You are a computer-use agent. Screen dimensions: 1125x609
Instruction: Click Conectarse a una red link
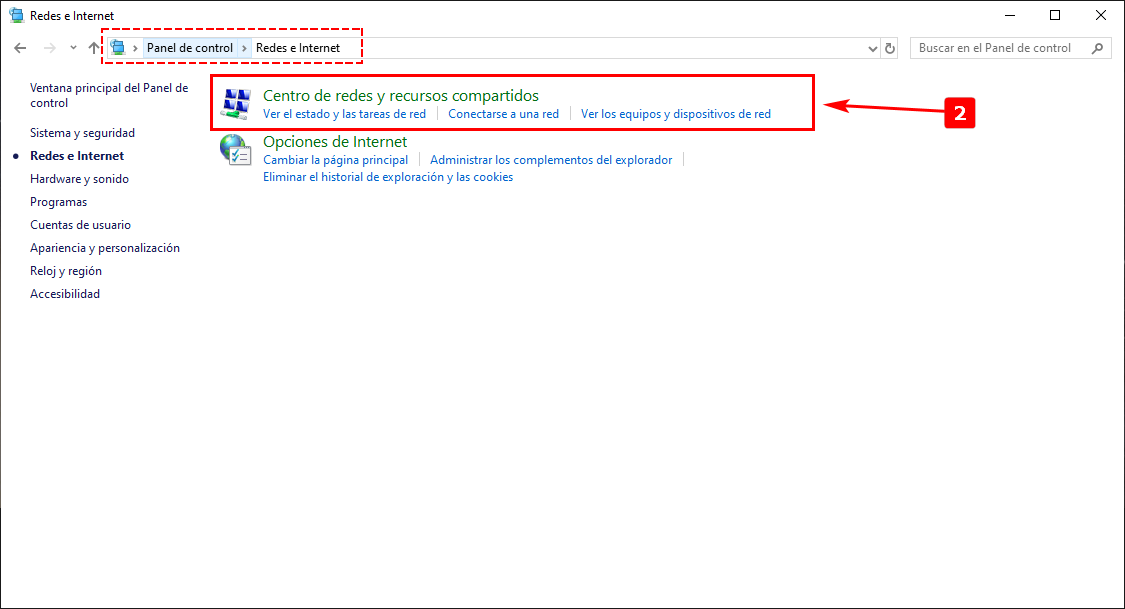(503, 114)
